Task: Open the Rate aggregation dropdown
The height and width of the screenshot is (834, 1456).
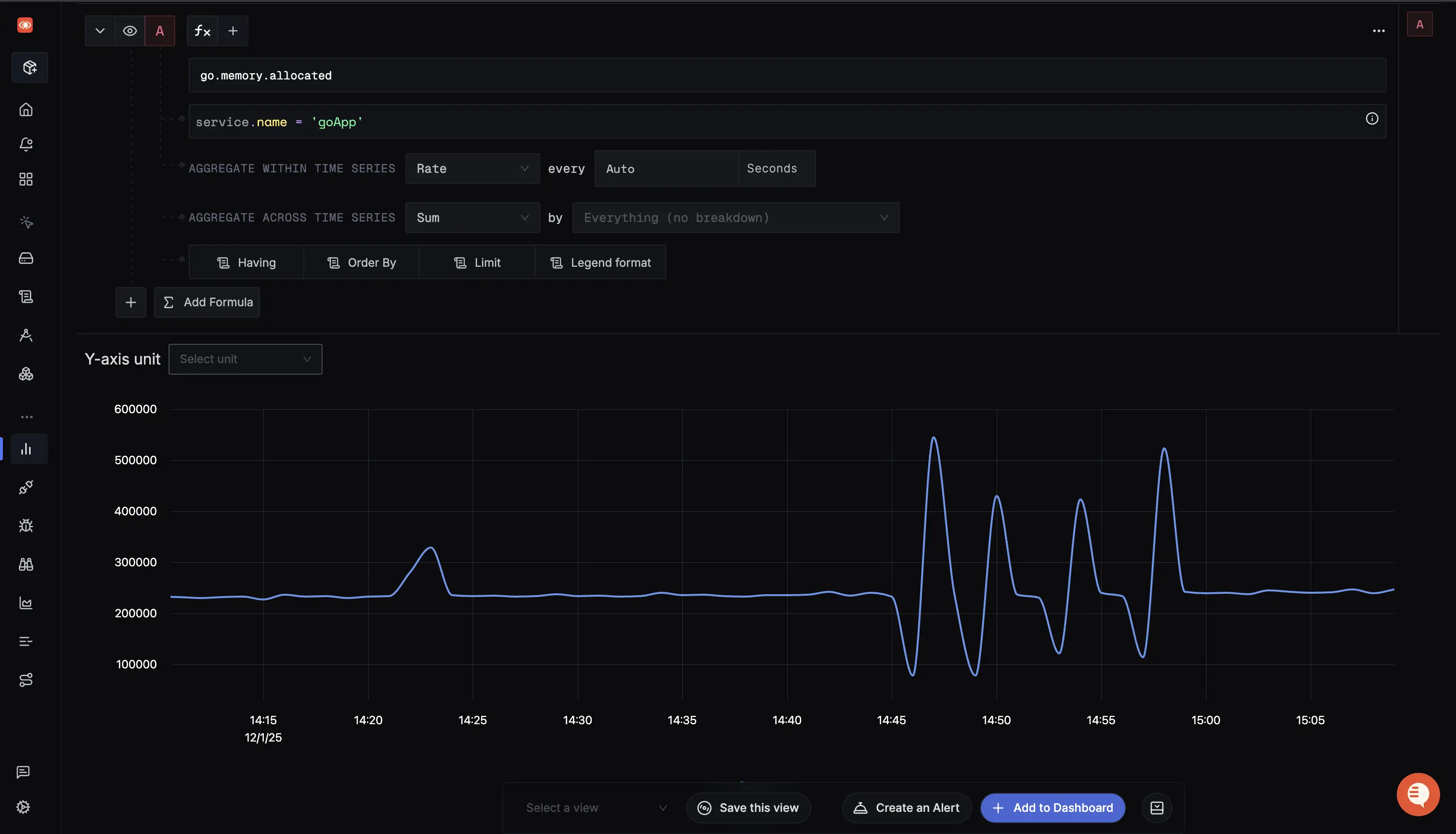Action: click(x=472, y=168)
